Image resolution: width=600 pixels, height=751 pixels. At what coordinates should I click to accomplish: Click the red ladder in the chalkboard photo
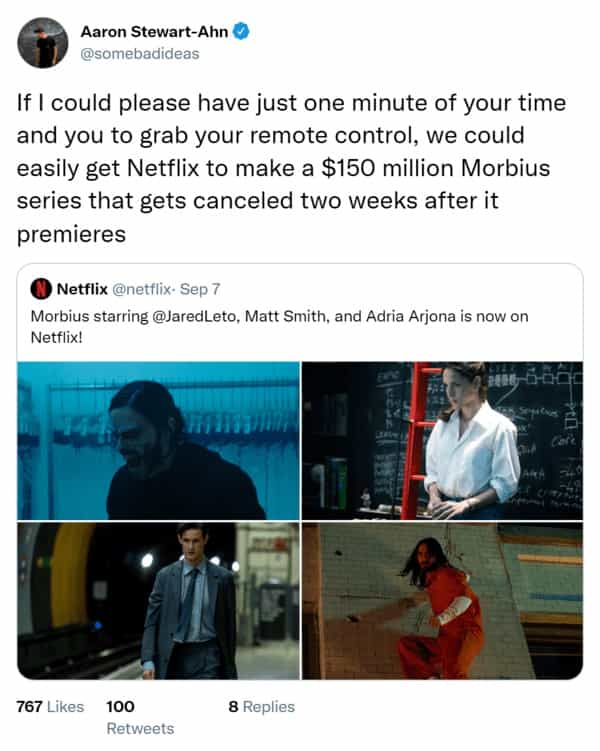coord(418,441)
